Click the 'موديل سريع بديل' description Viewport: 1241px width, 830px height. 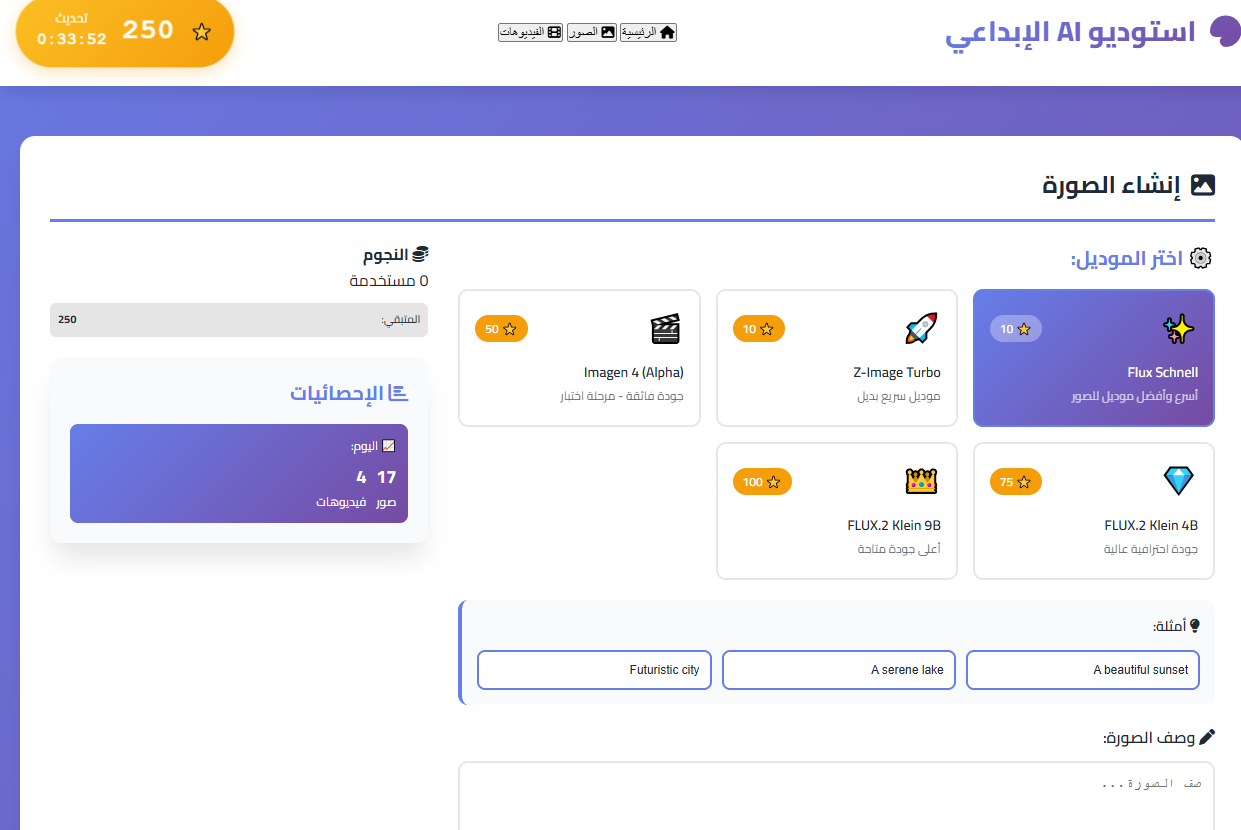(x=899, y=396)
